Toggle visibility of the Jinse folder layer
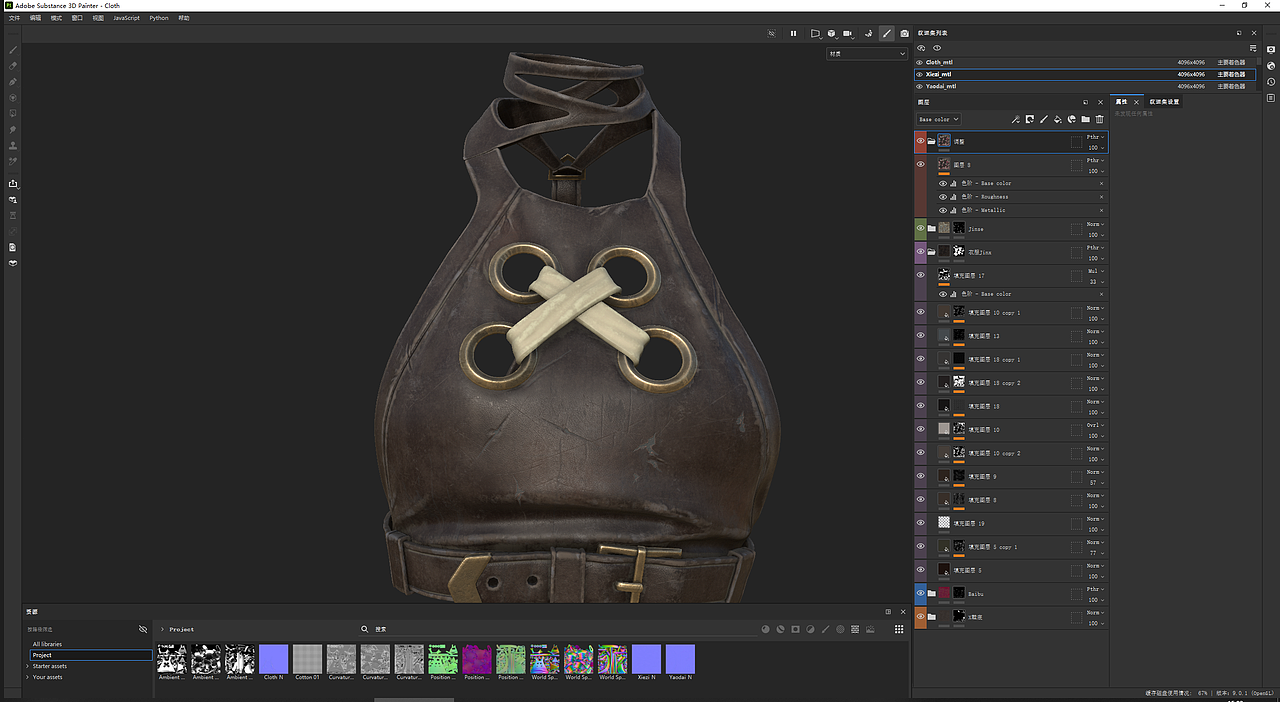Image resolution: width=1280 pixels, height=702 pixels. click(x=921, y=228)
